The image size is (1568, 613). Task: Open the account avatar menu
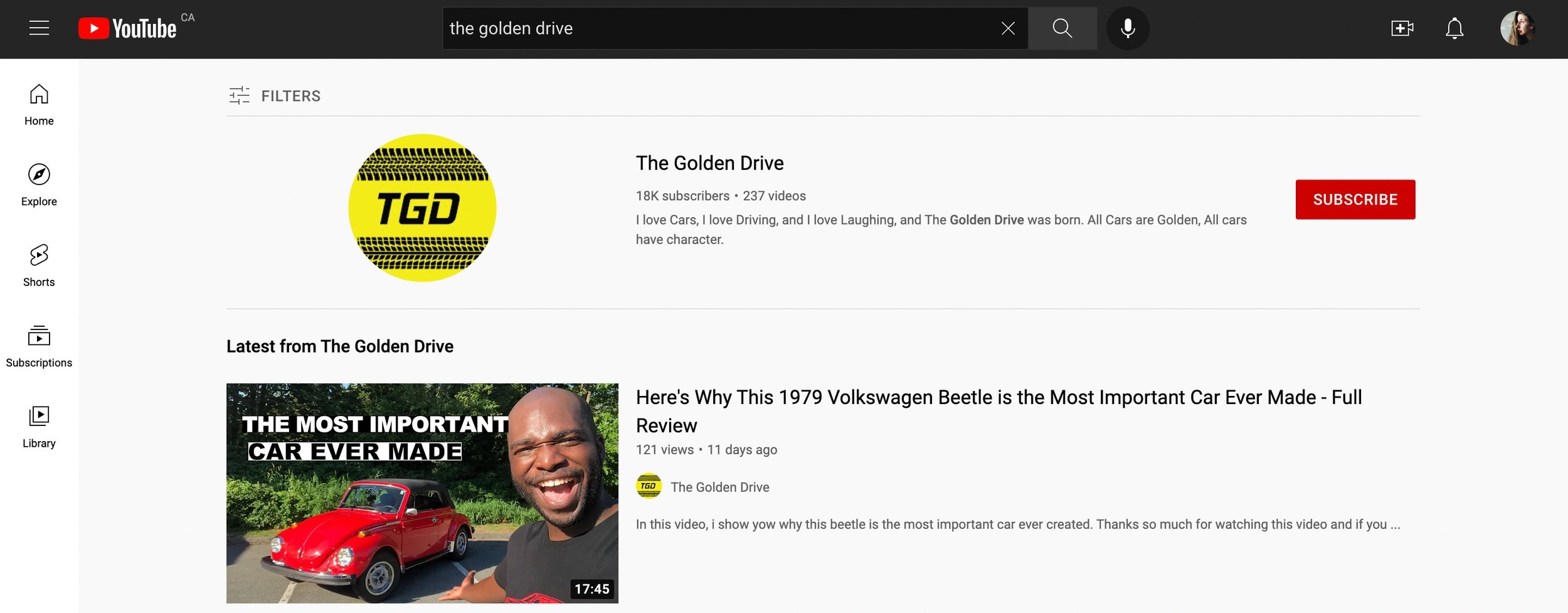click(x=1517, y=28)
